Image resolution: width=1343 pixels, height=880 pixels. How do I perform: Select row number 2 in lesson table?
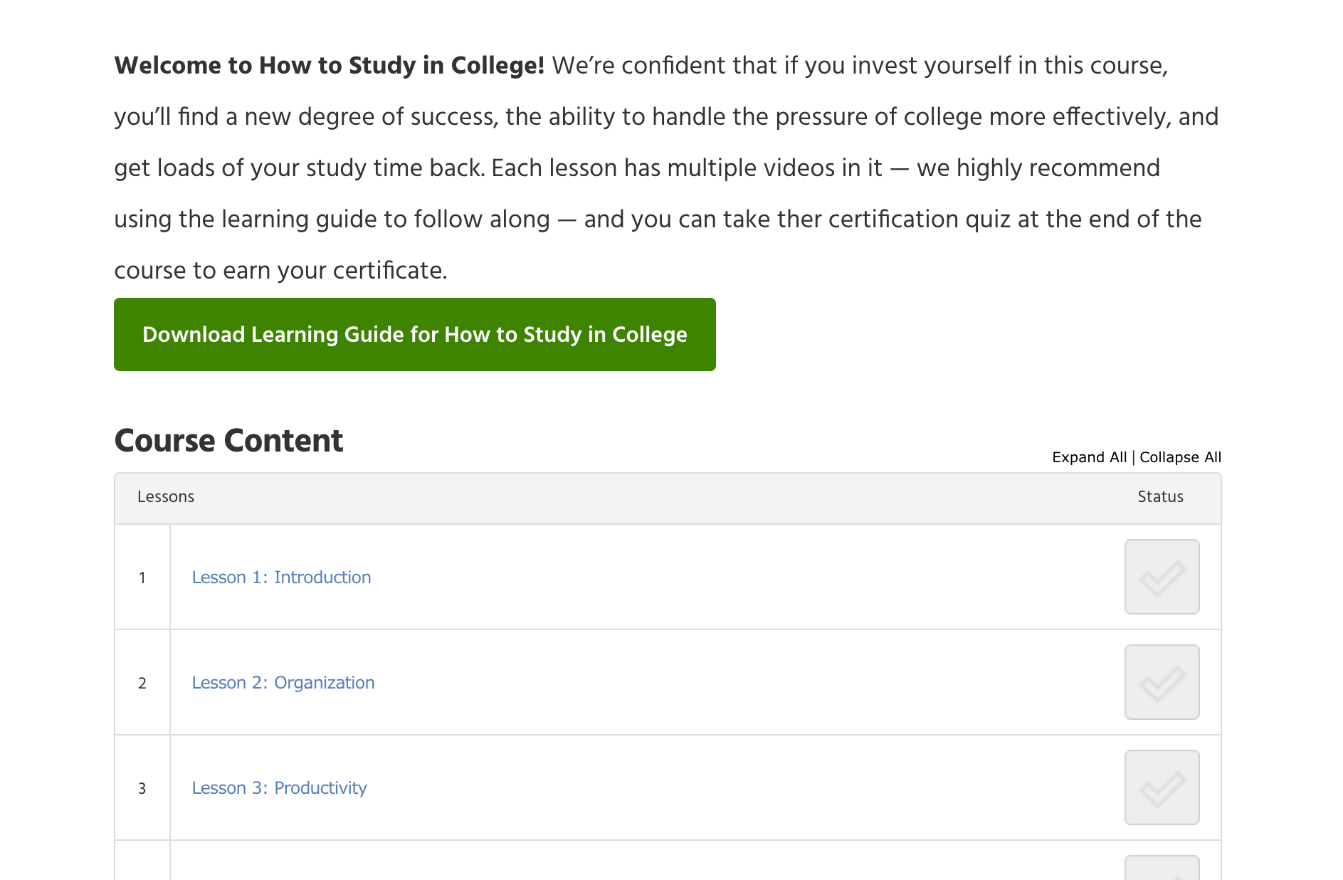point(142,683)
